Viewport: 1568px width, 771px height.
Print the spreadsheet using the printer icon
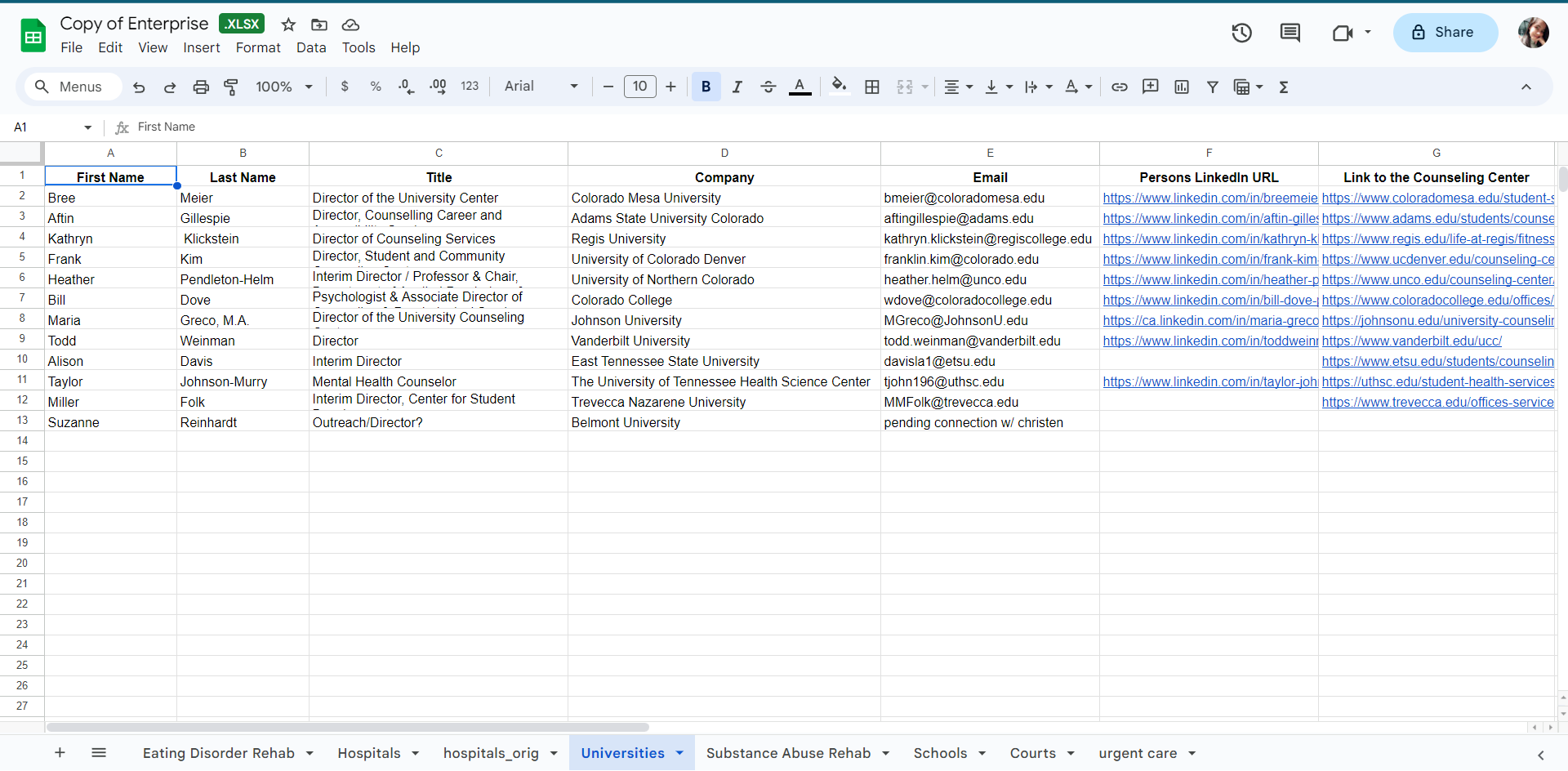click(x=201, y=87)
